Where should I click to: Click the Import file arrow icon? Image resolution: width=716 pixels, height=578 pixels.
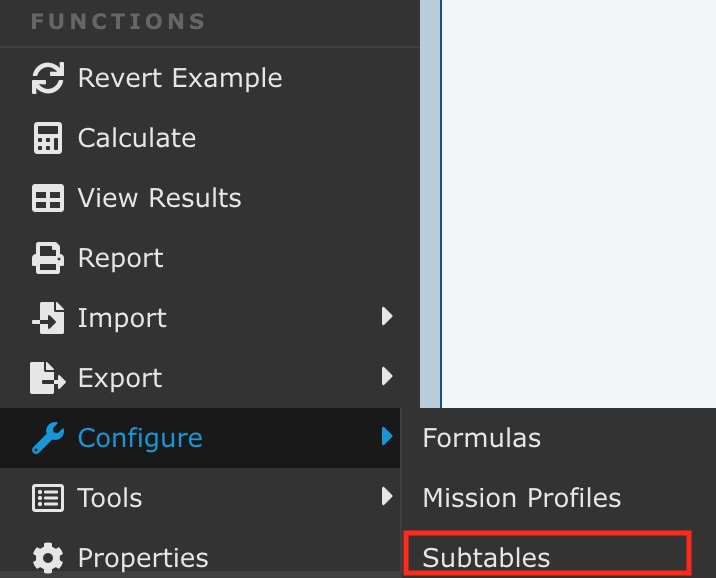click(x=48, y=319)
